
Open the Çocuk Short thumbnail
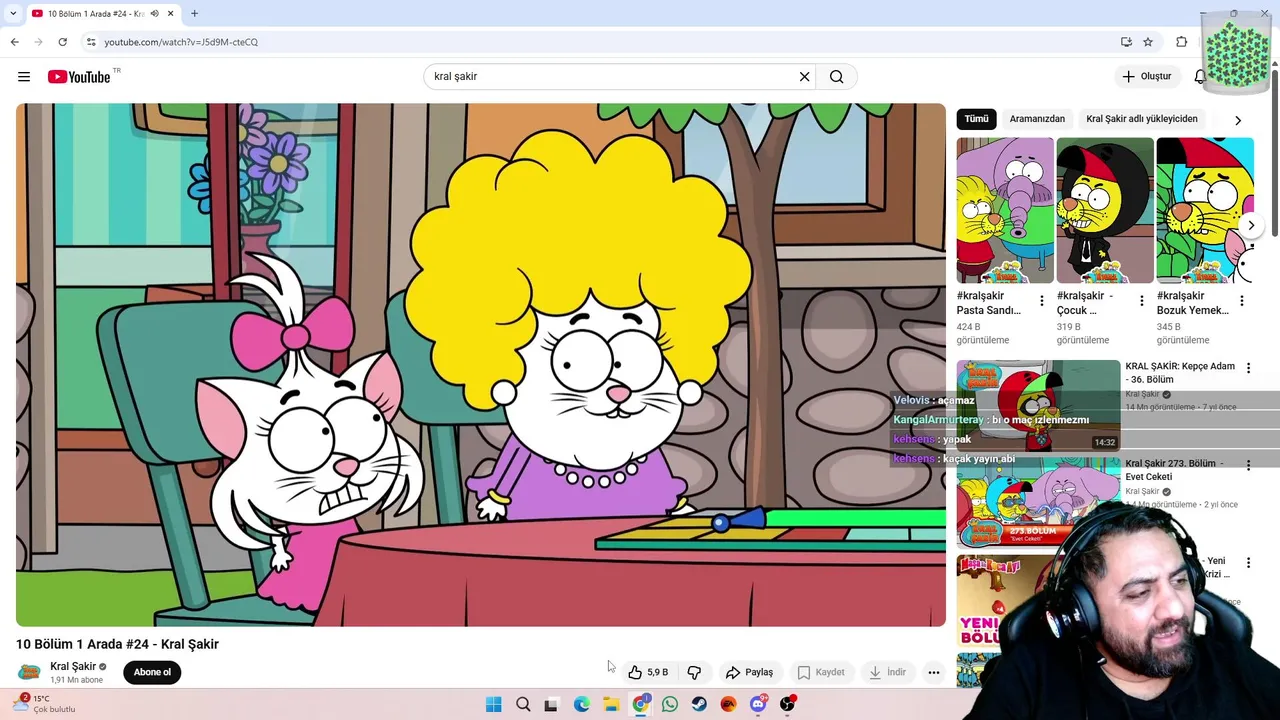pos(1105,210)
